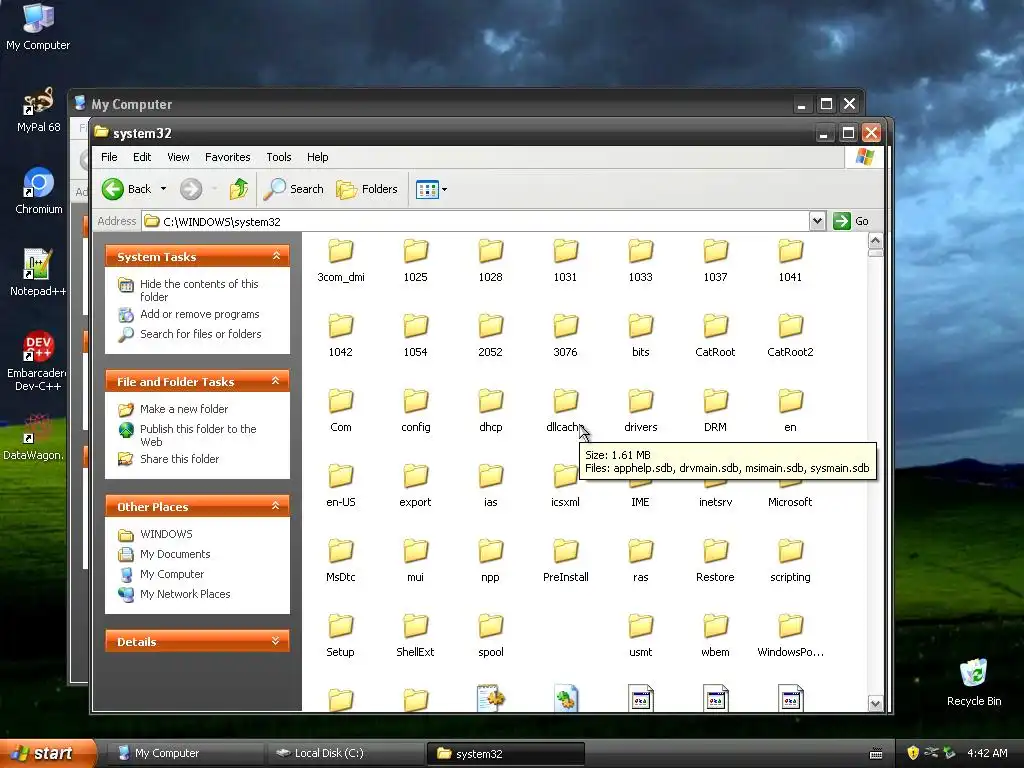The width and height of the screenshot is (1024, 768).
Task: Select the wbem folder
Action: pyautogui.click(x=715, y=636)
